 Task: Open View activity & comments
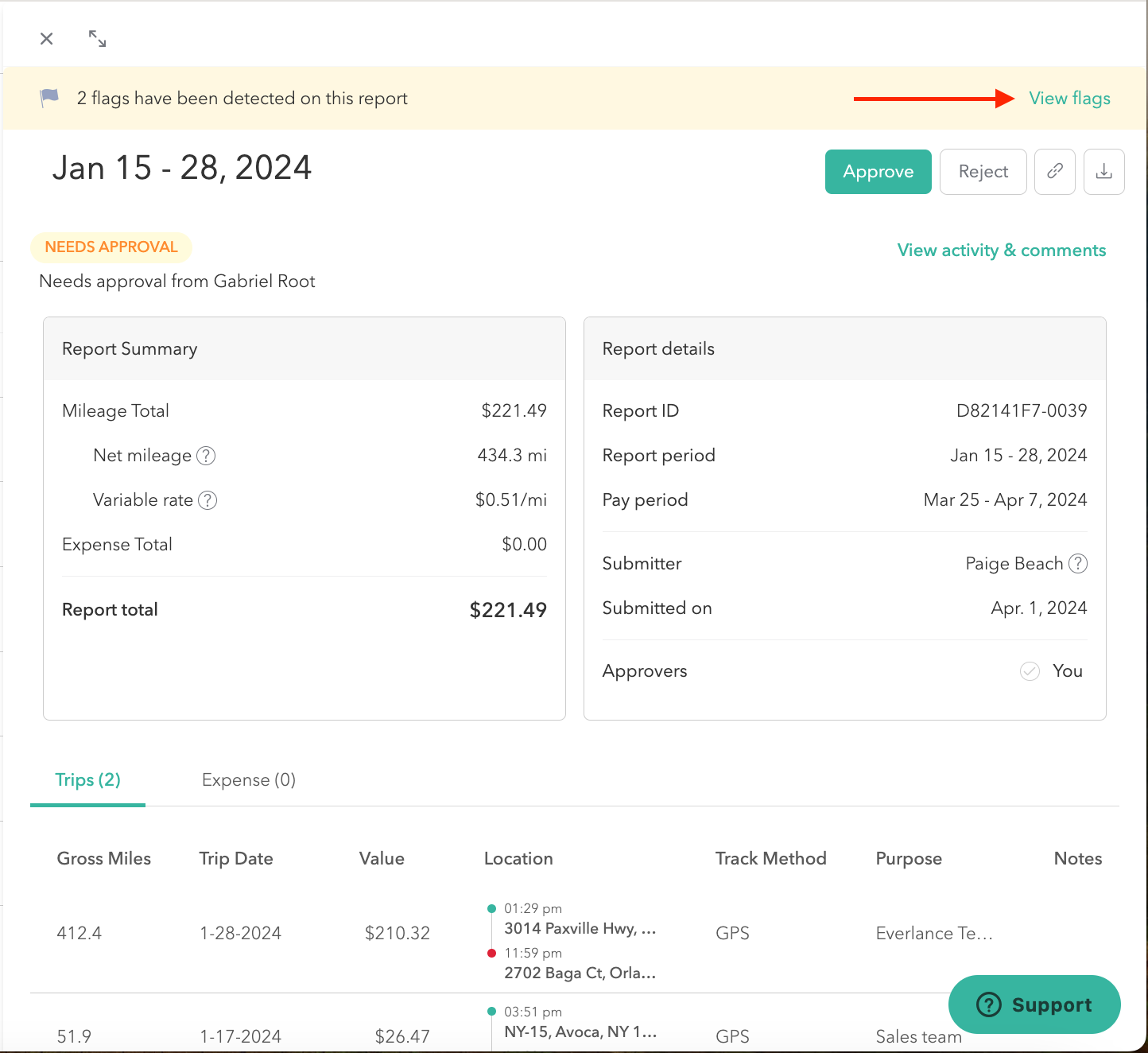(x=1001, y=251)
